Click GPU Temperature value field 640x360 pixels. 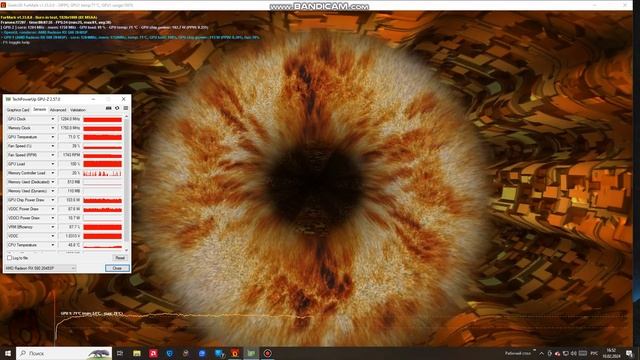pyautogui.click(x=69, y=137)
